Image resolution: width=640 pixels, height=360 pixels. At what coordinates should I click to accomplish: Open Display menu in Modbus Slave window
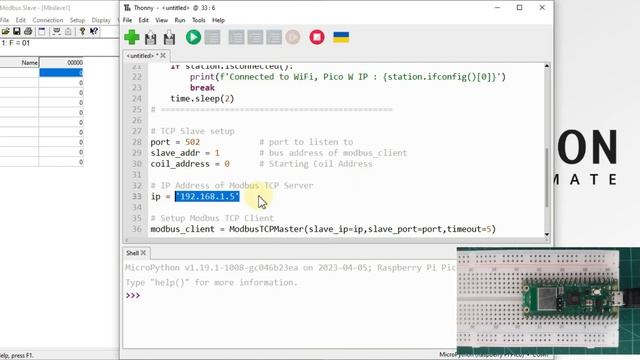click(101, 20)
